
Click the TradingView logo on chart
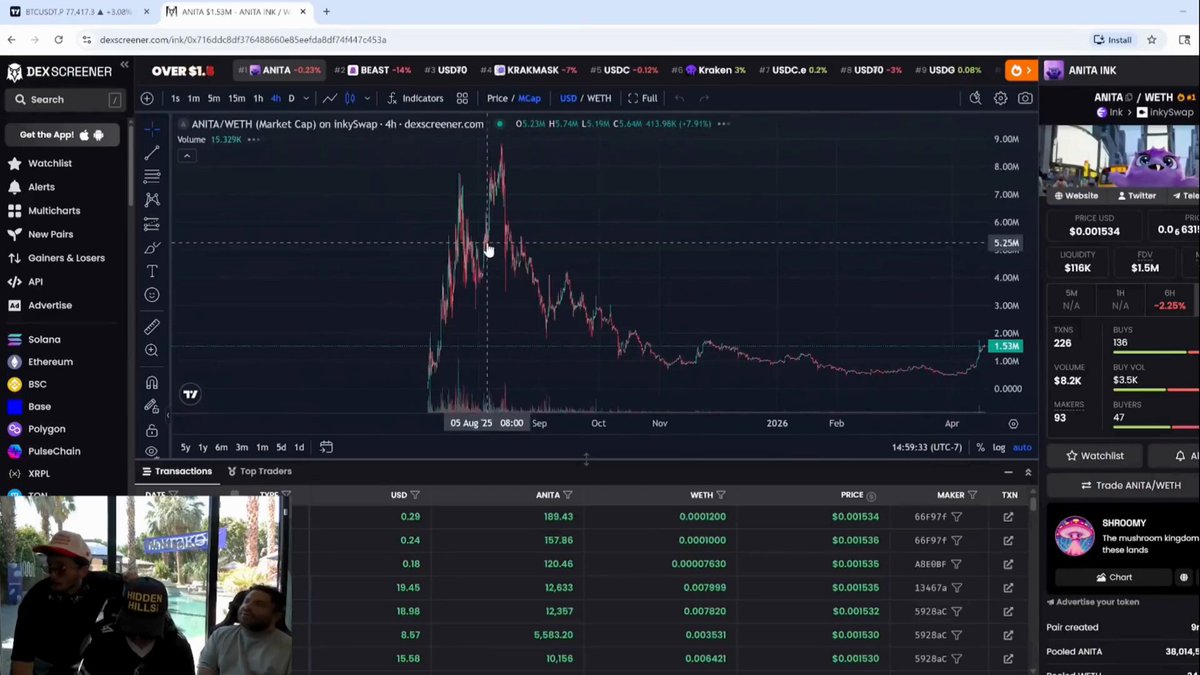(x=190, y=394)
